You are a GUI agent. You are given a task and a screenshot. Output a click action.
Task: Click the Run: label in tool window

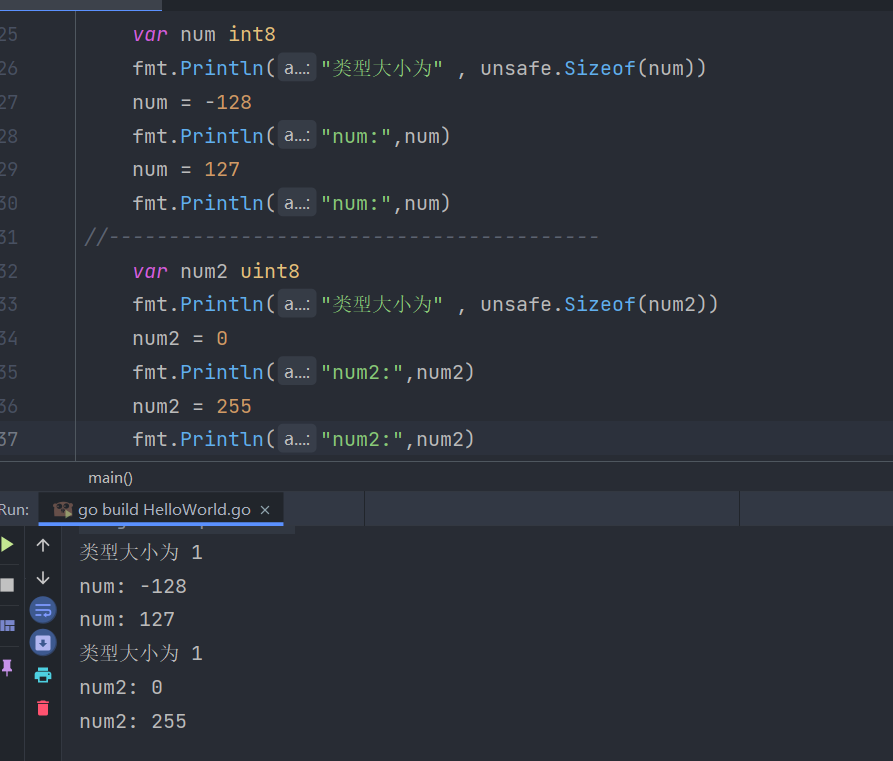(16, 509)
